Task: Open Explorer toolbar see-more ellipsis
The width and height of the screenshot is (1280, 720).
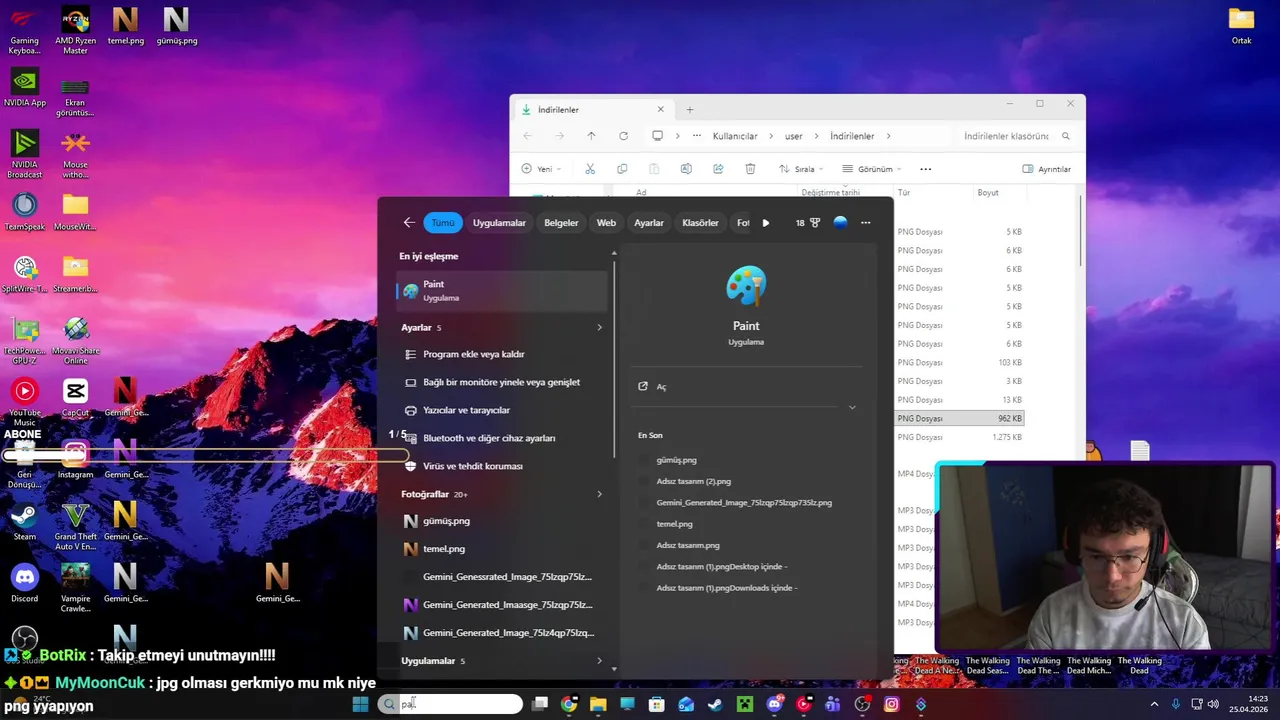Action: click(x=926, y=169)
